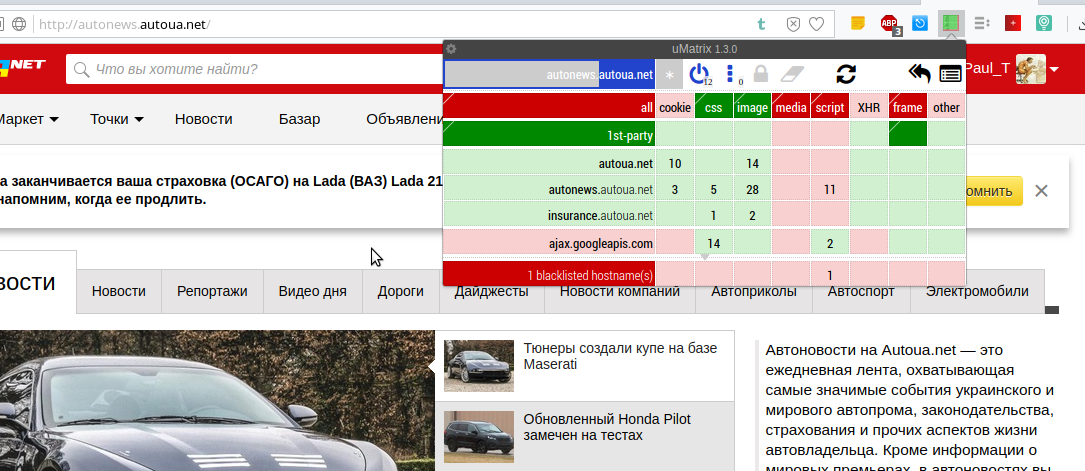
Task: Click the yellow sticky note extension icon
Action: 858,22
